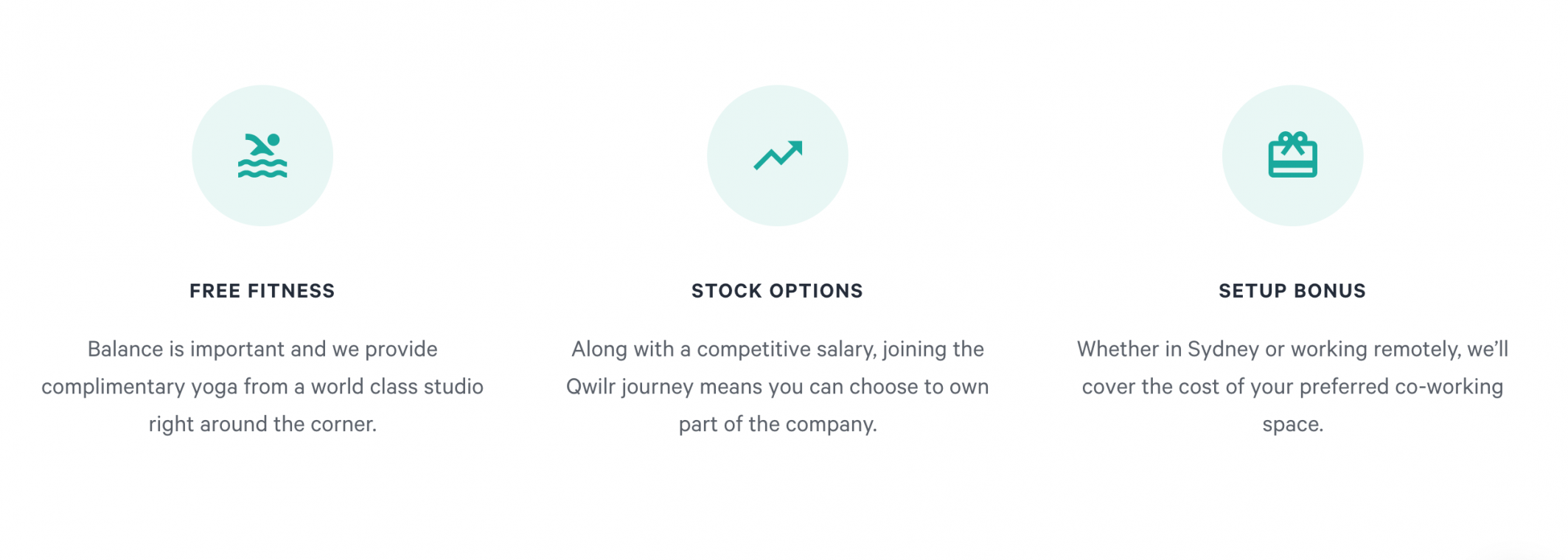
Task: Select the STOCK OPTIONS heading
Action: click(777, 291)
